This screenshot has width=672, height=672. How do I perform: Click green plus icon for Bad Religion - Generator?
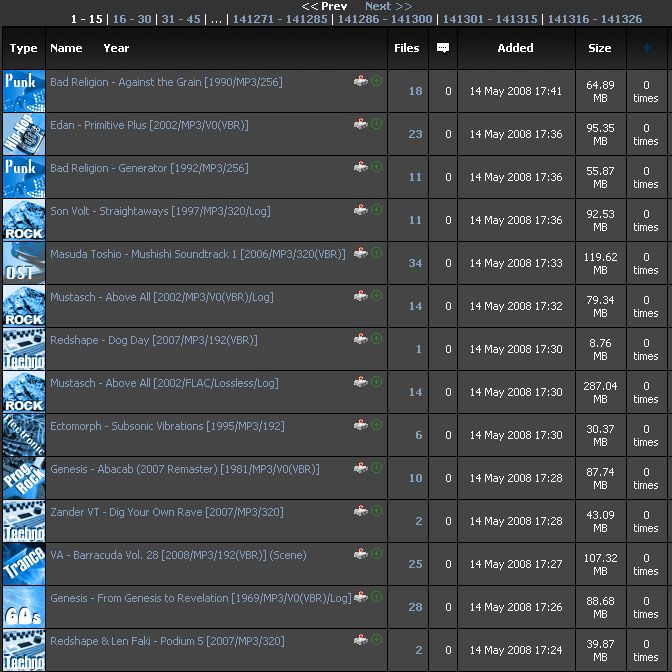click(x=376, y=167)
